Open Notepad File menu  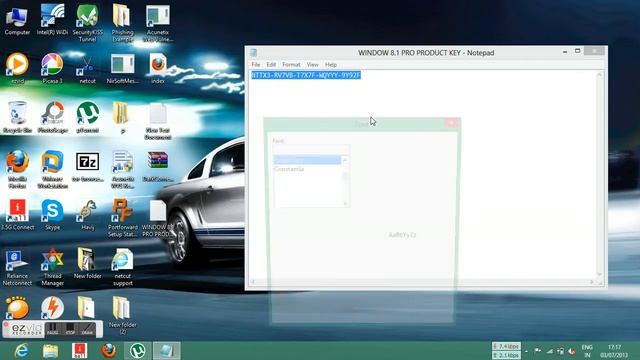[x=256, y=64]
